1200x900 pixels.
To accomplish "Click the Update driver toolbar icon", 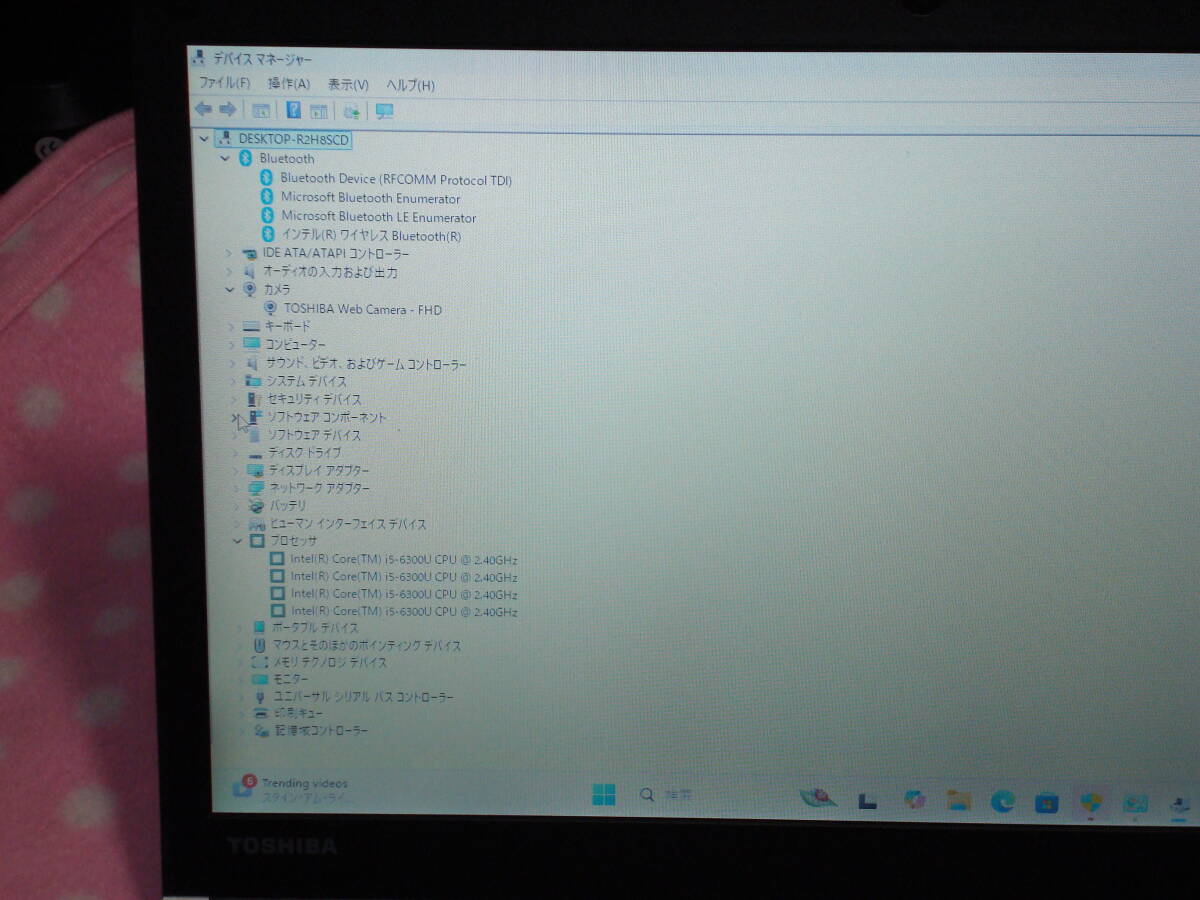I will [351, 111].
